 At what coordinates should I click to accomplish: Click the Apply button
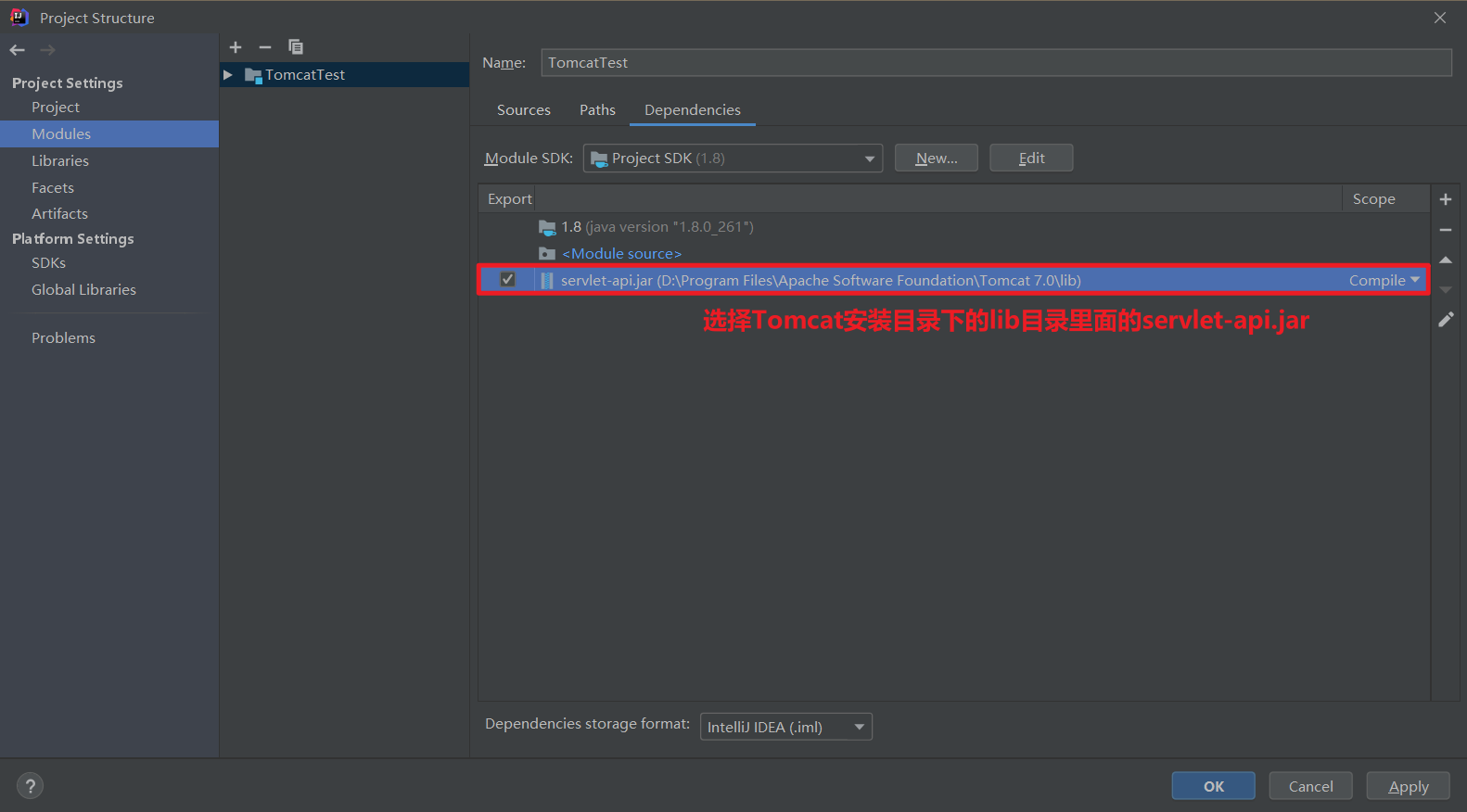[x=1409, y=786]
